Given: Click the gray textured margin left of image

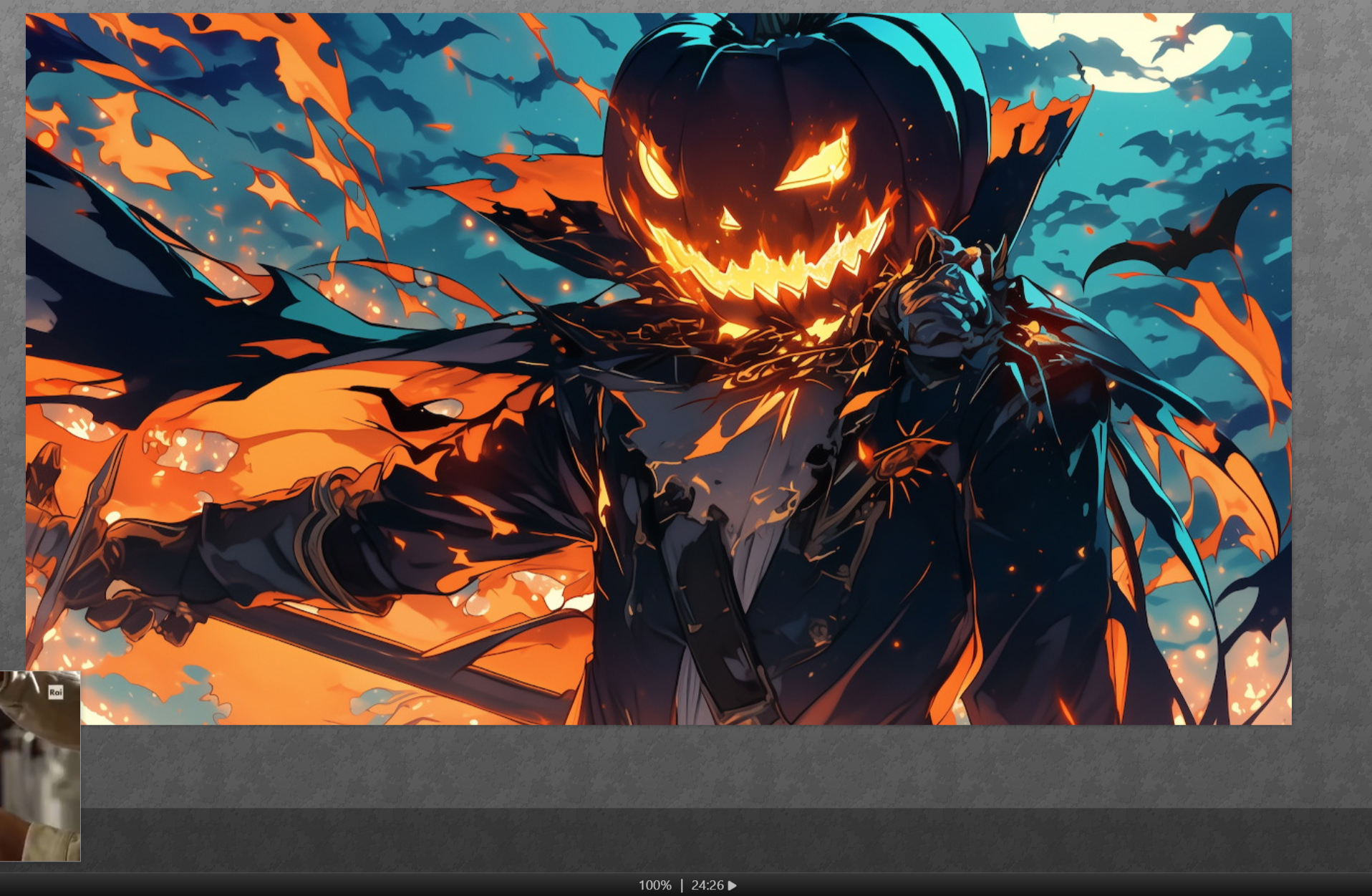Looking at the screenshot, I should (12, 358).
